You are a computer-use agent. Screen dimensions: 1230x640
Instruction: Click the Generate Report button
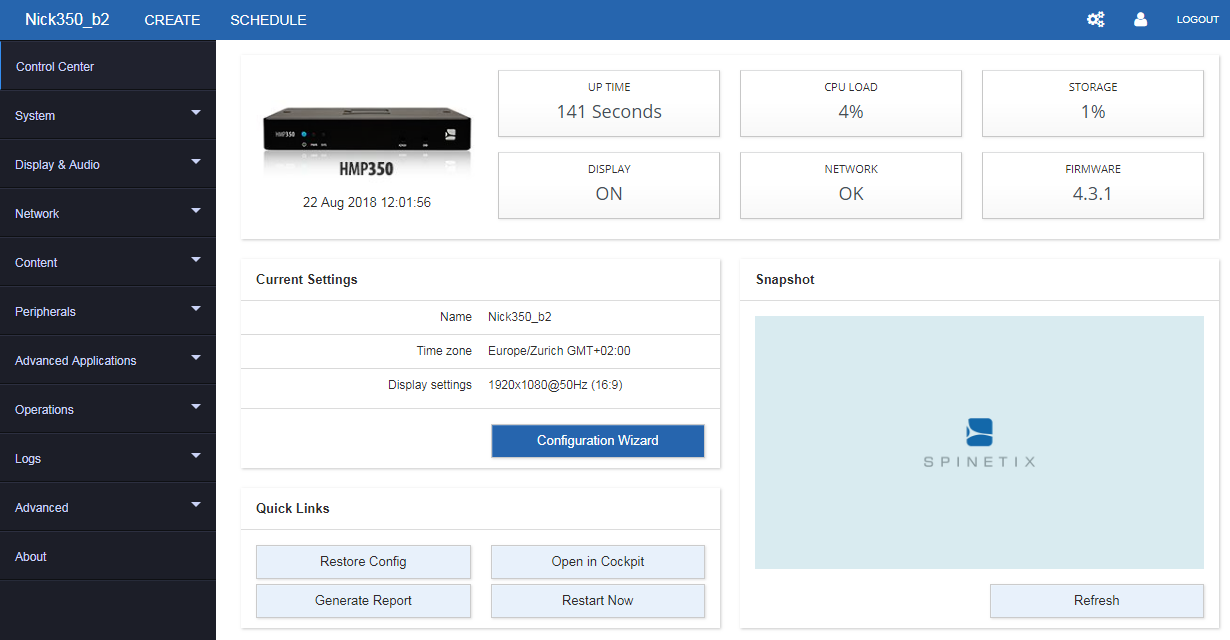tap(363, 600)
